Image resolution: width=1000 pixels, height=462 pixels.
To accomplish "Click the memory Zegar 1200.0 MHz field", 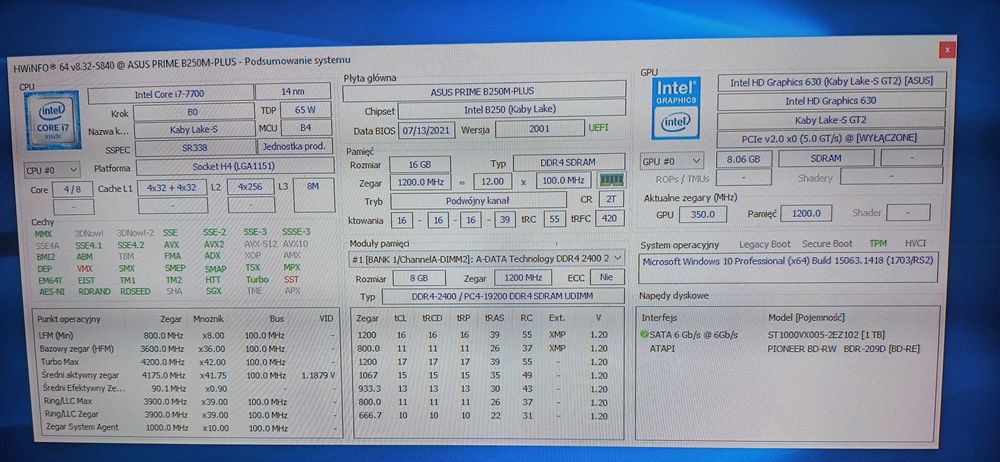I will (420, 182).
